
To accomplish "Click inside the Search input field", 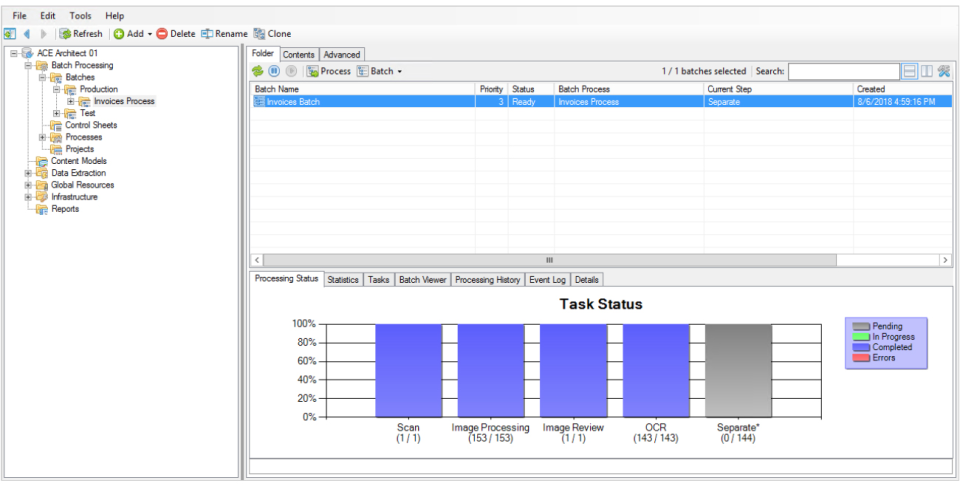I will 844,72.
